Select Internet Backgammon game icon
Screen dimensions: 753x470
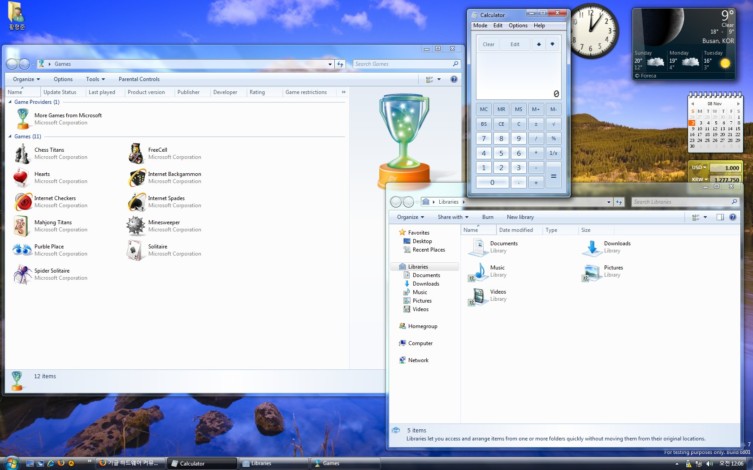[x=137, y=178]
